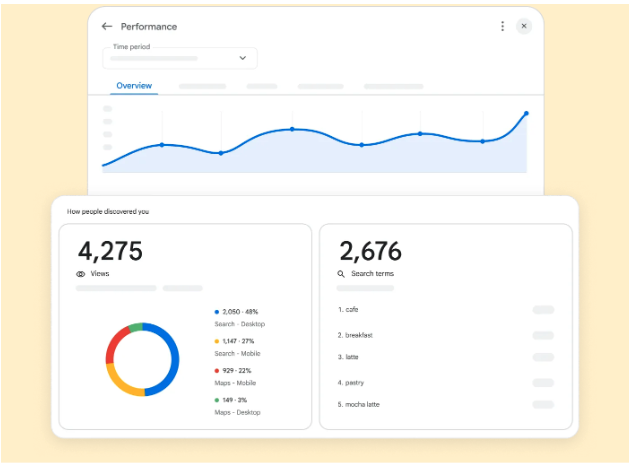Screen dimensions: 630x464
Task: Click the red segment of the donut chart
Action: point(114,343)
